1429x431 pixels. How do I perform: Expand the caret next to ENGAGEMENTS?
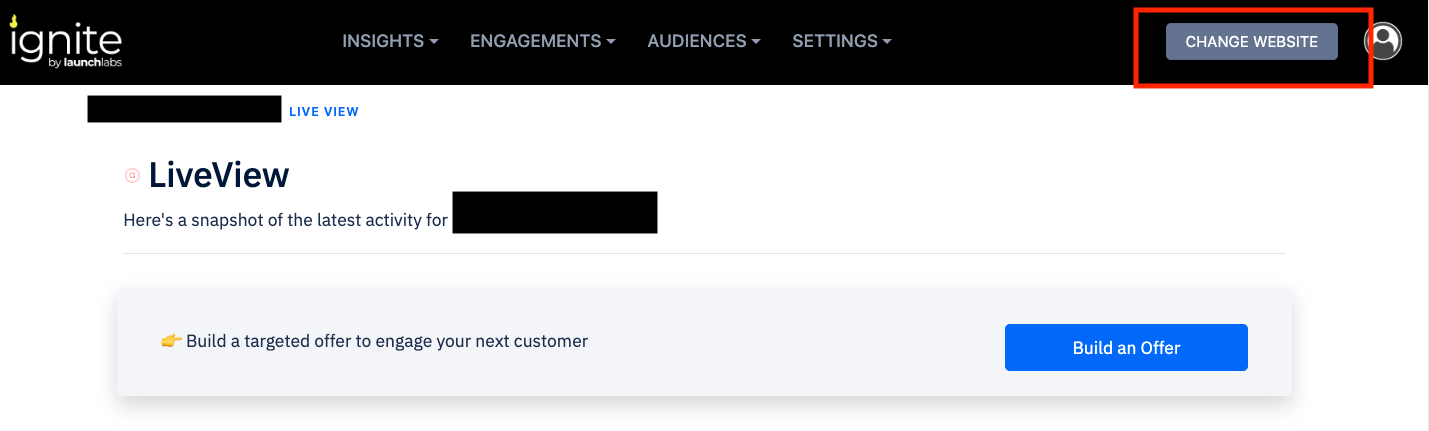pyautogui.click(x=610, y=42)
